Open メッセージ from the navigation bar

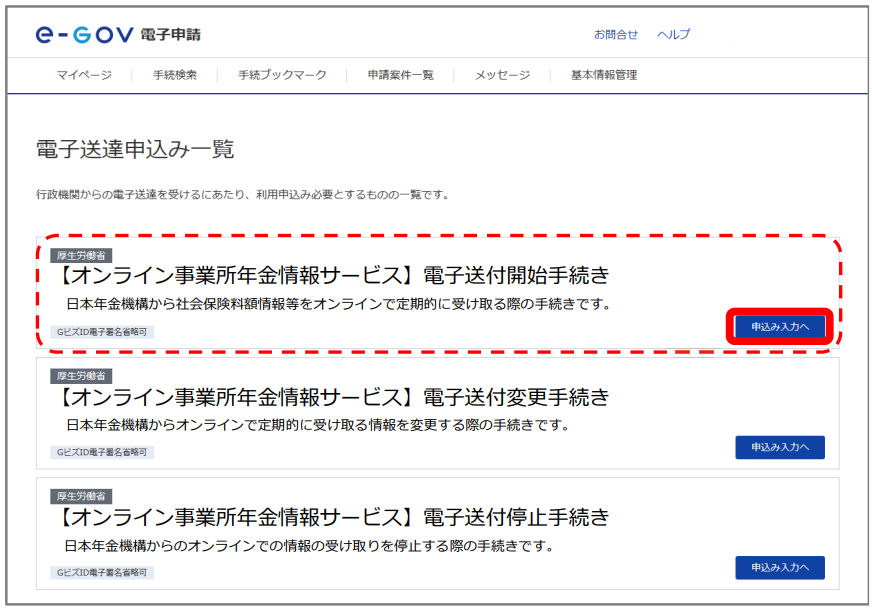coord(502,75)
